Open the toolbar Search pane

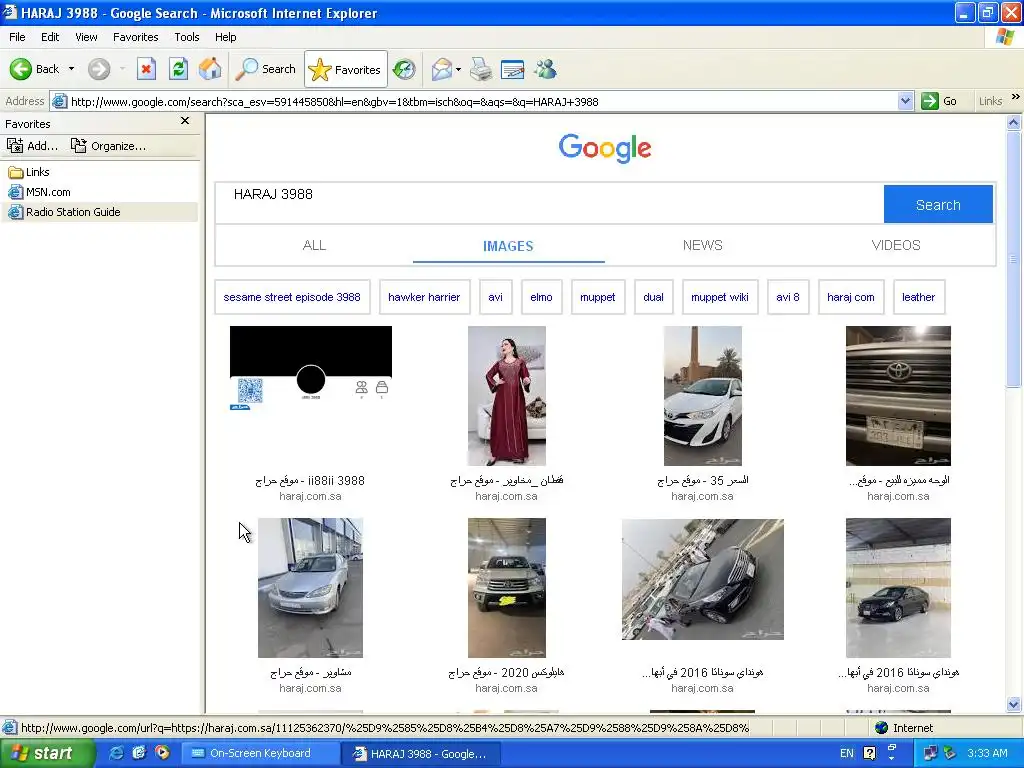[266, 69]
